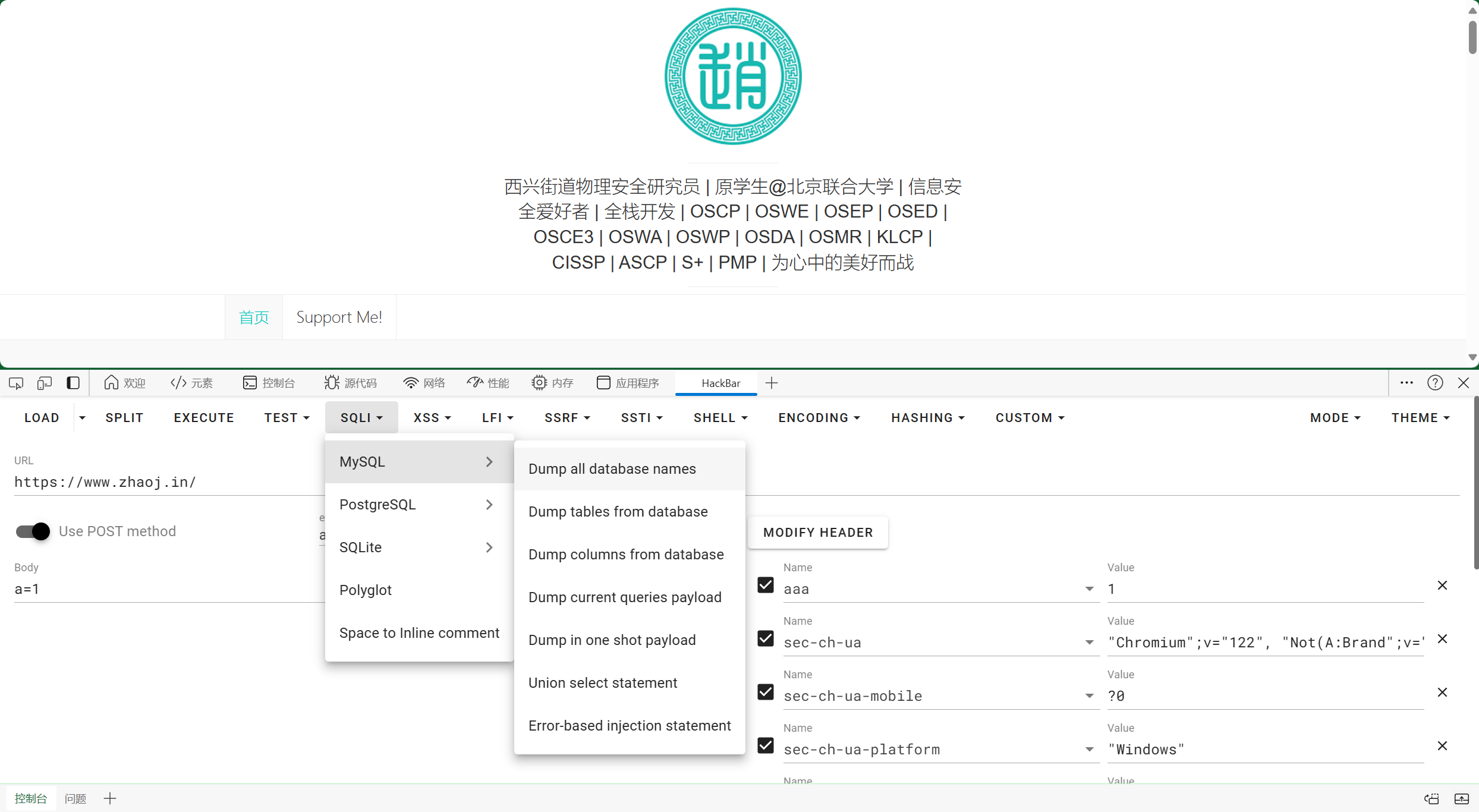Click the DevTools help question icon
This screenshot has height=812, width=1479.
point(1435,383)
